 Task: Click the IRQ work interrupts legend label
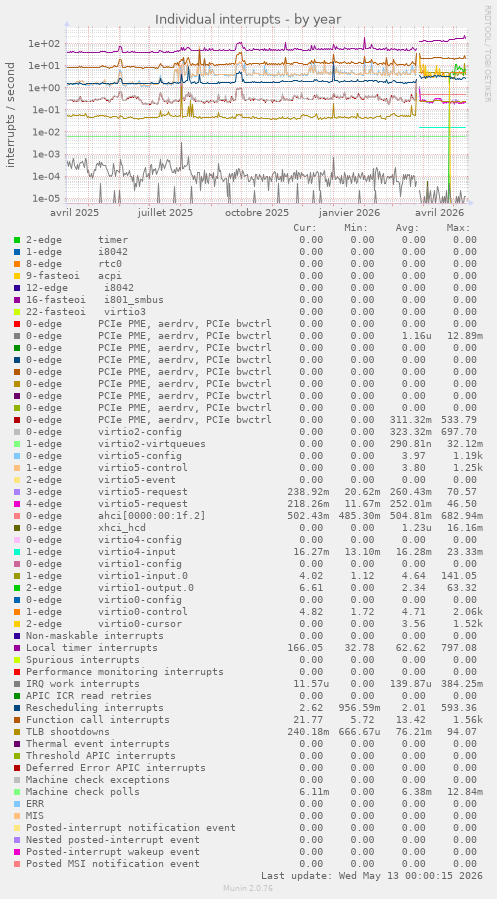[x=83, y=684]
